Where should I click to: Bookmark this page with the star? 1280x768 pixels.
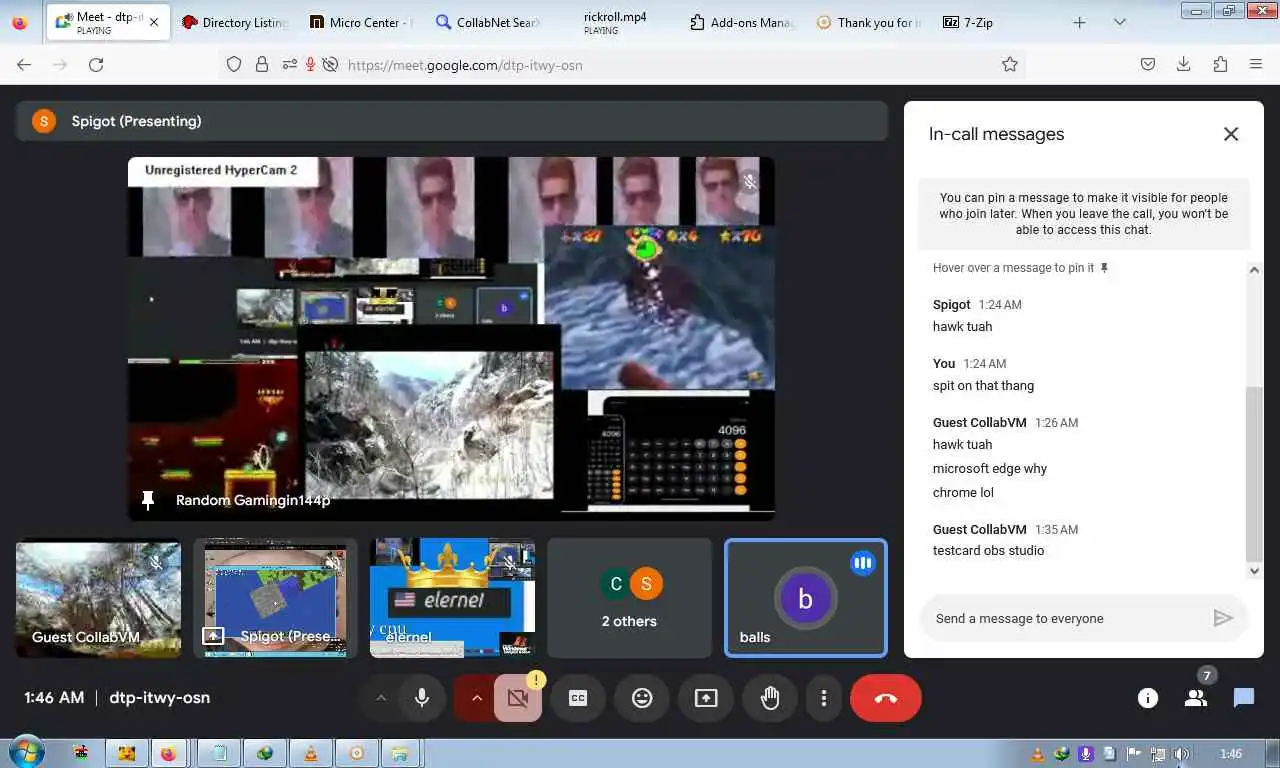[x=1010, y=64]
